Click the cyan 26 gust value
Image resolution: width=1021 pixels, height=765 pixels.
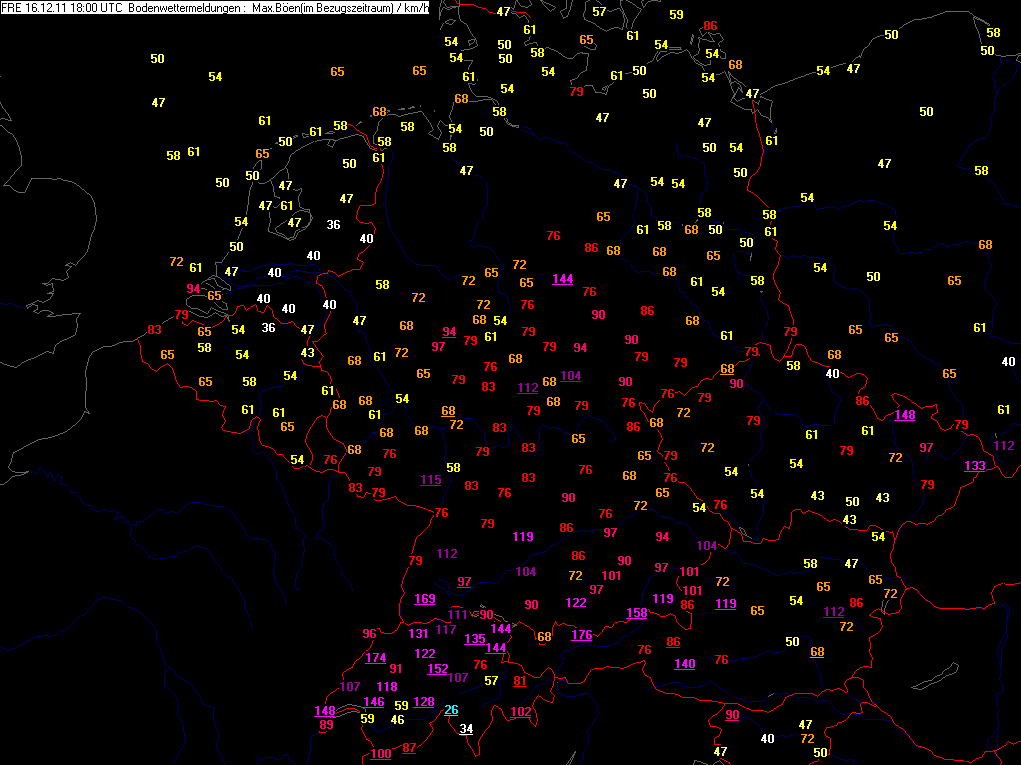[x=451, y=710]
